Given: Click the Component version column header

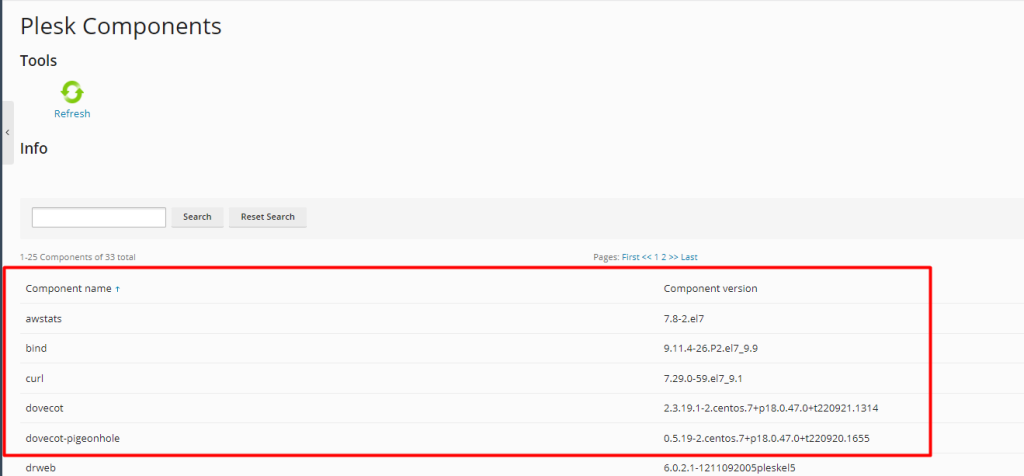Looking at the screenshot, I should 711,289.
